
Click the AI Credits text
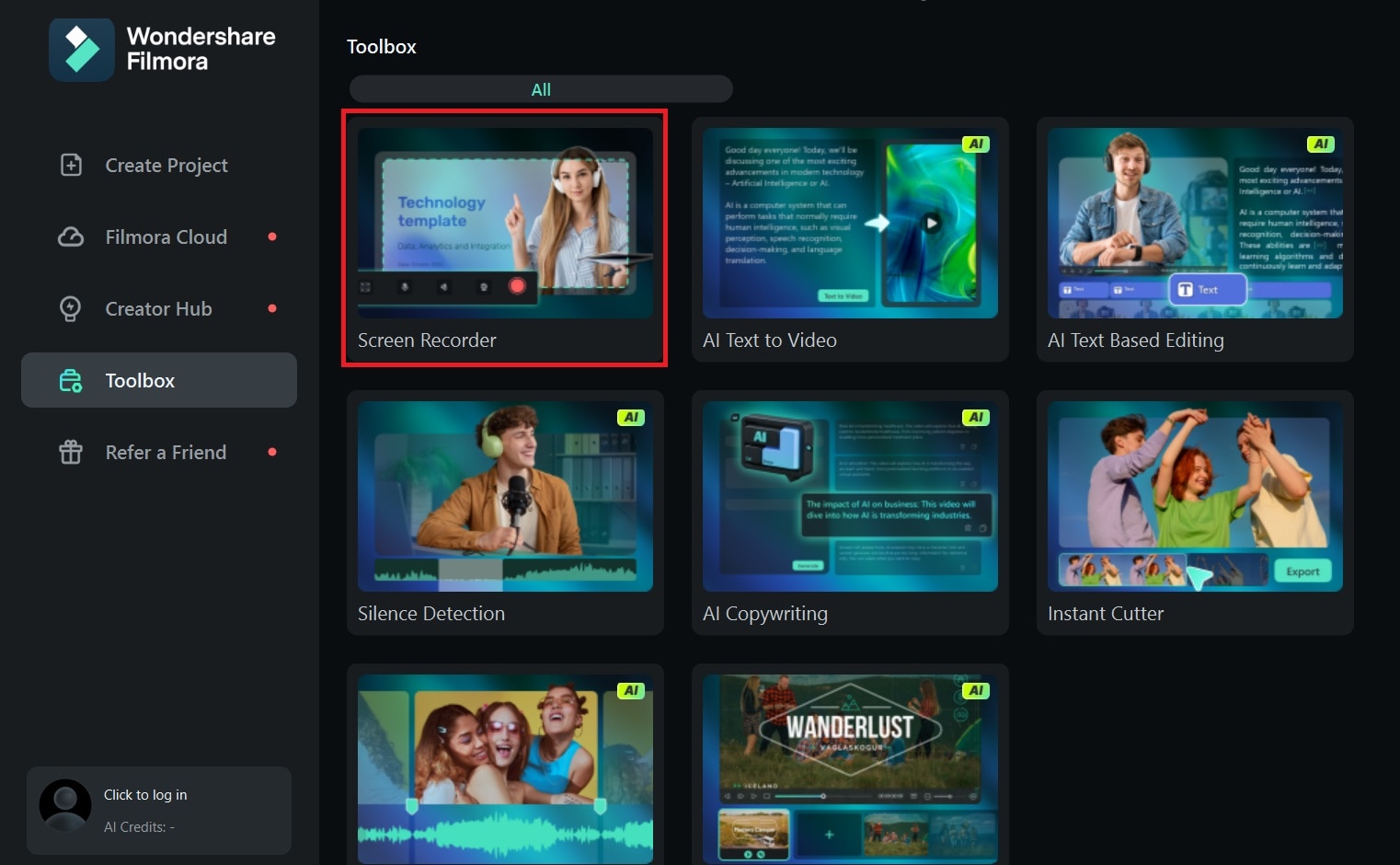[x=139, y=827]
